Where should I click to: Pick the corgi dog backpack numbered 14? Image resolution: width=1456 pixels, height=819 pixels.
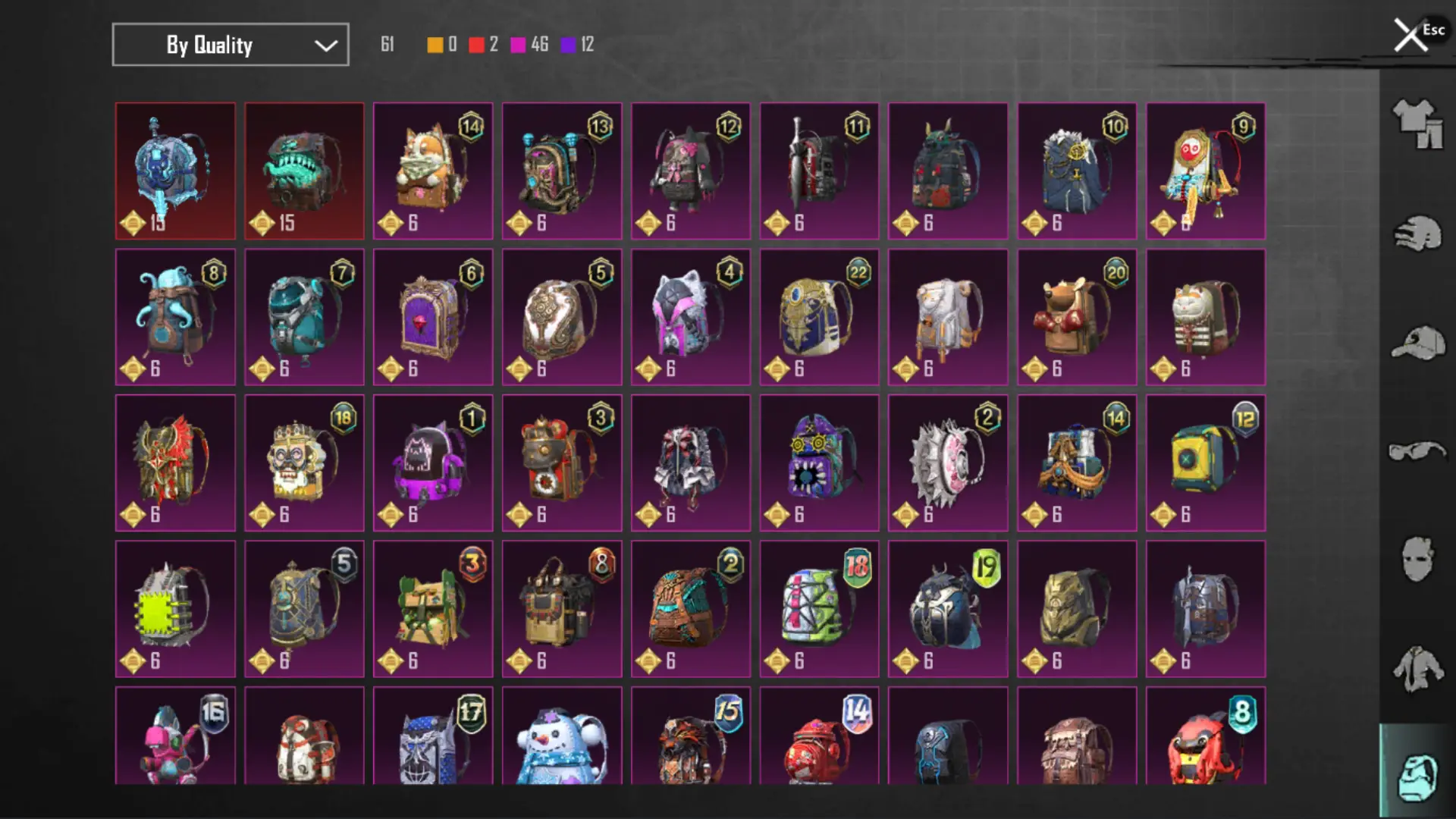[x=433, y=171]
